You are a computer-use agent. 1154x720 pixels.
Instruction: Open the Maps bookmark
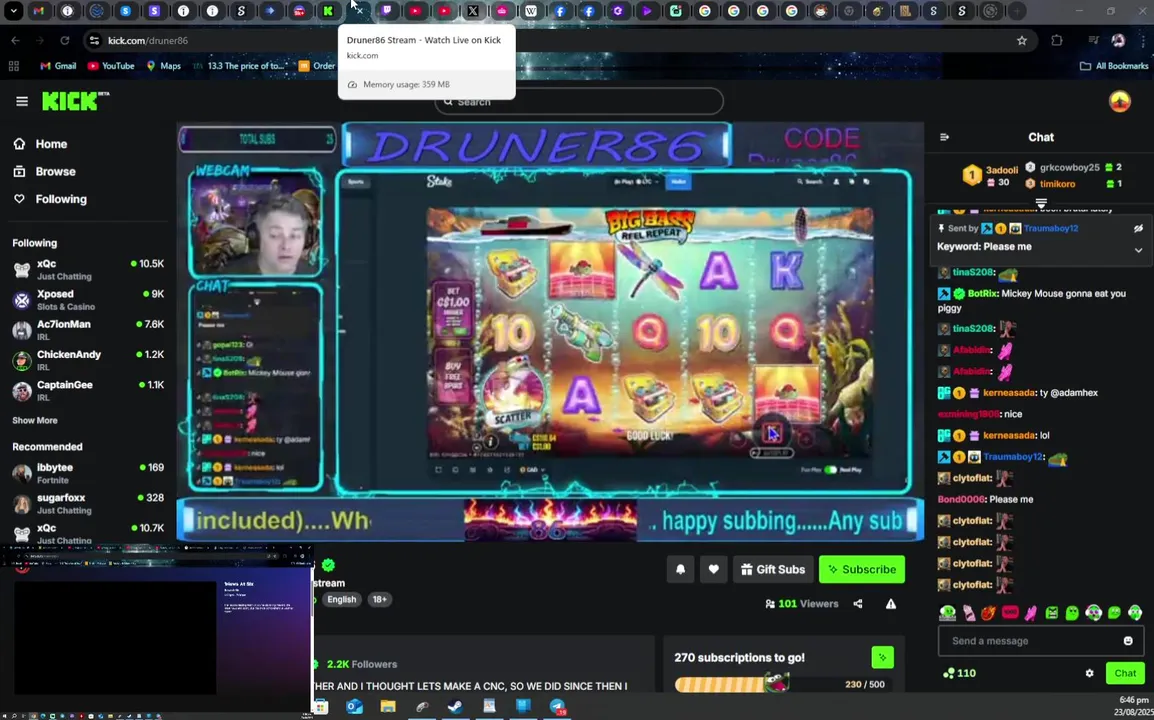163,66
